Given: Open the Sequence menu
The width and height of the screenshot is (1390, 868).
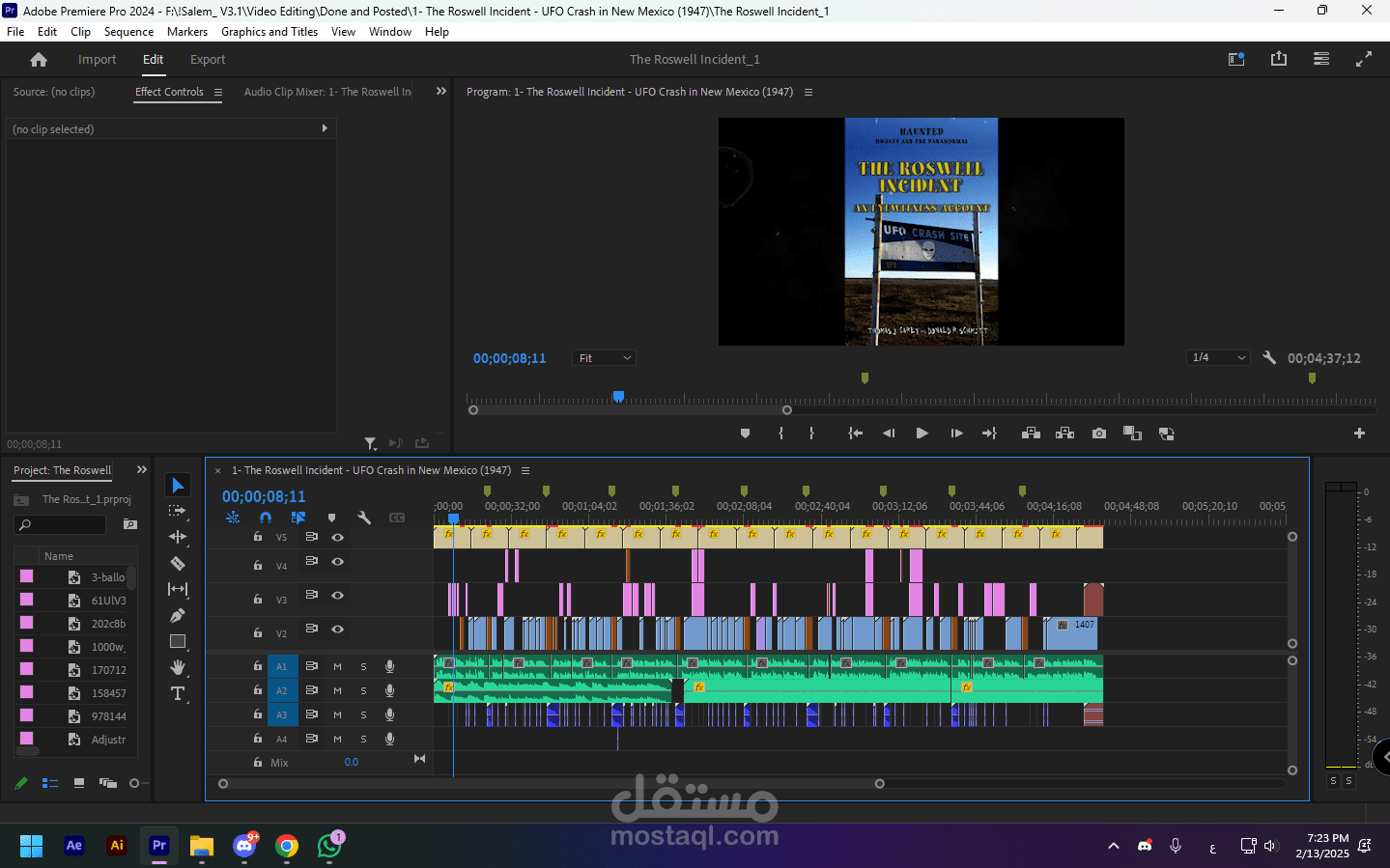Looking at the screenshot, I should [x=128, y=32].
